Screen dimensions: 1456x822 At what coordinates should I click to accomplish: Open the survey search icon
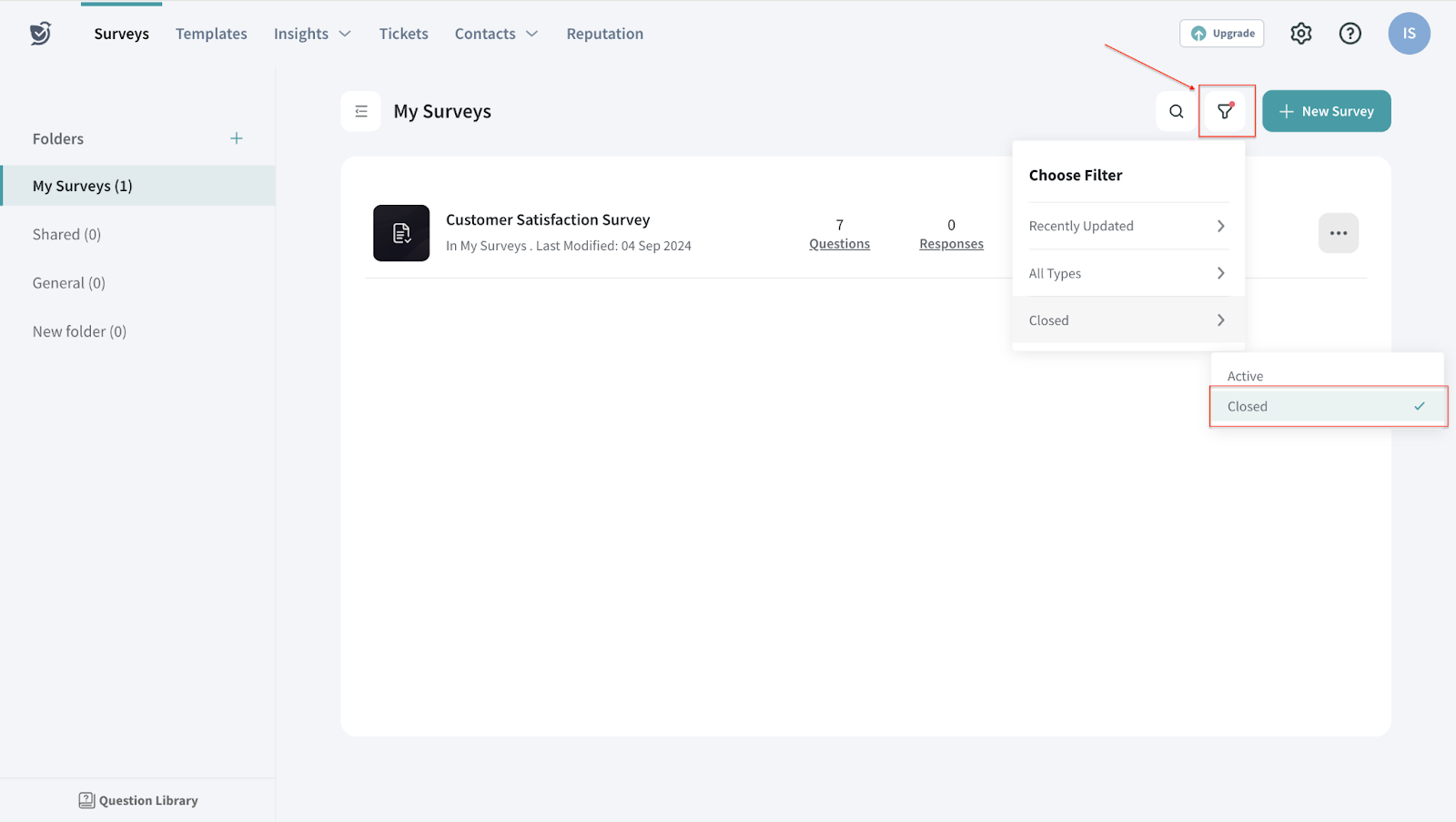click(x=1176, y=111)
